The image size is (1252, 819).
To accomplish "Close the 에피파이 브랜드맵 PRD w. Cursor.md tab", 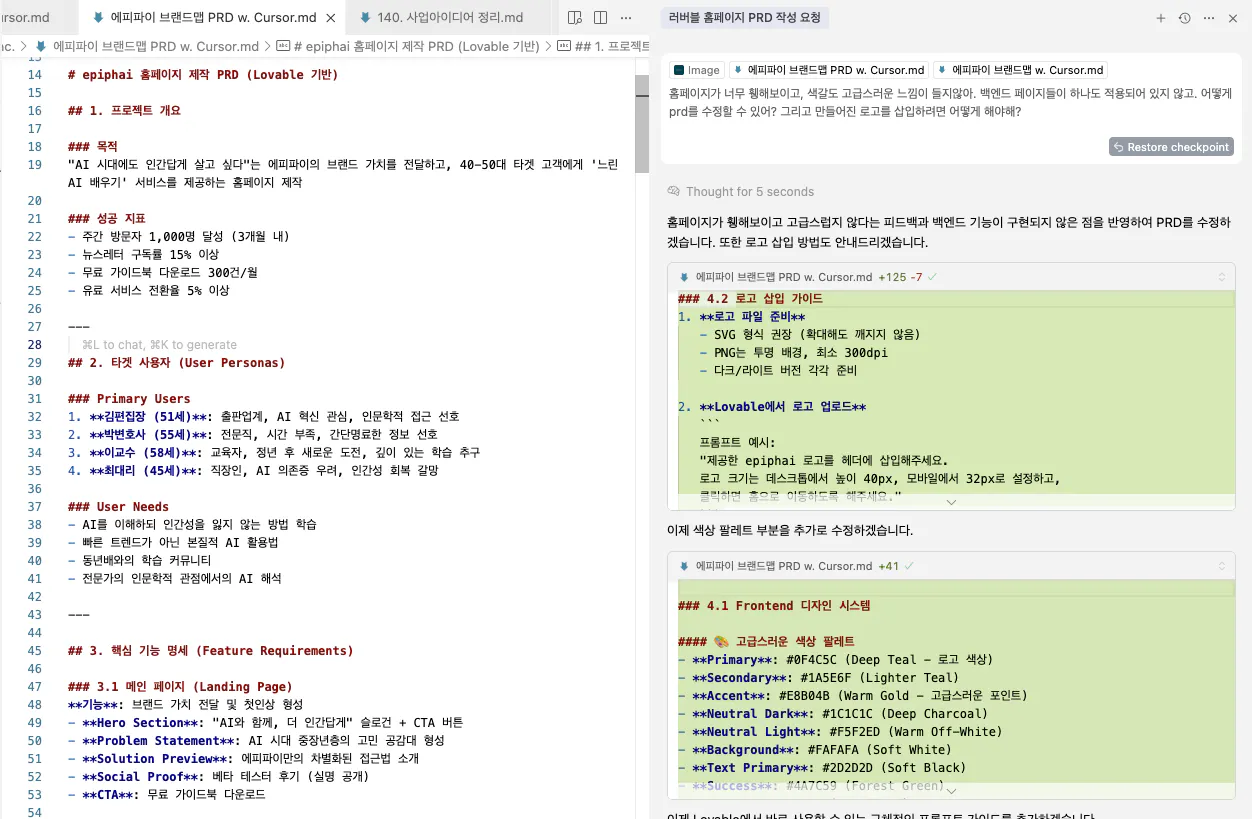I will point(332,18).
